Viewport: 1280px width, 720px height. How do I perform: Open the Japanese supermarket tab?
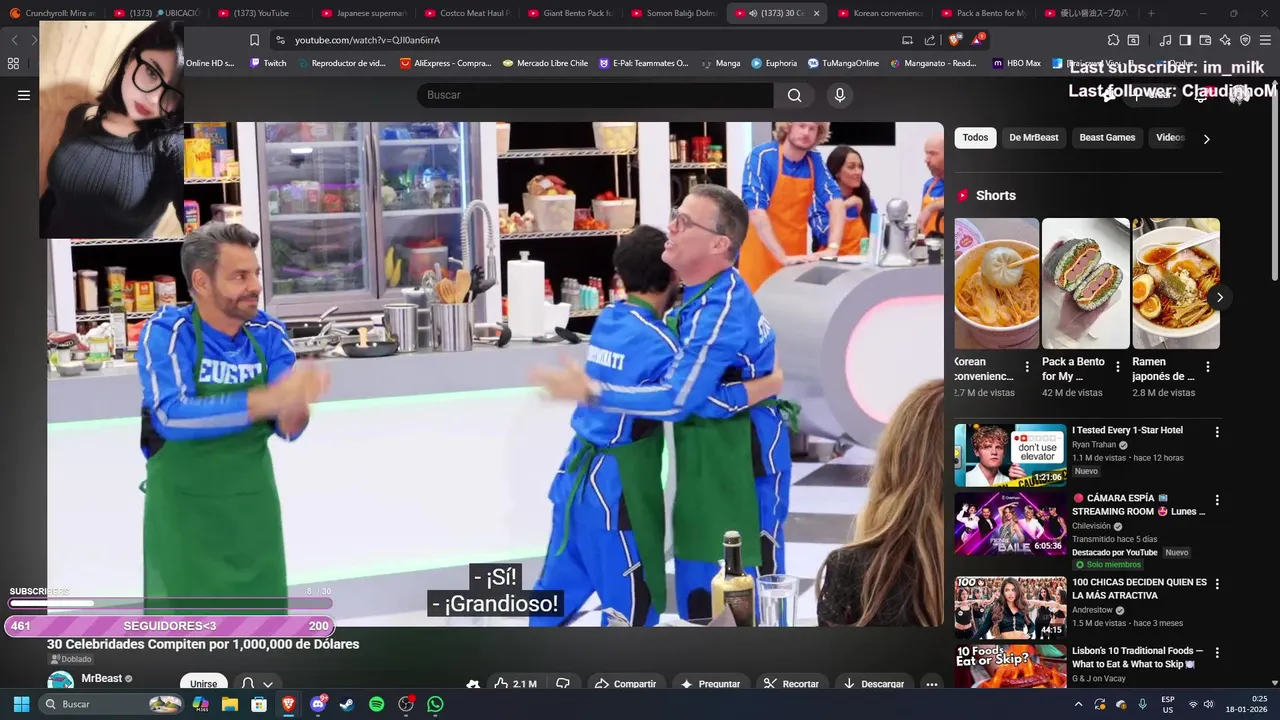click(363, 13)
